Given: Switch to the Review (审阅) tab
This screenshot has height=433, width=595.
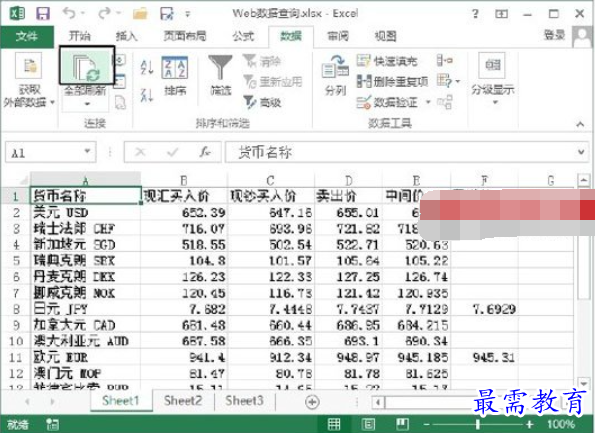Looking at the screenshot, I should point(338,36).
